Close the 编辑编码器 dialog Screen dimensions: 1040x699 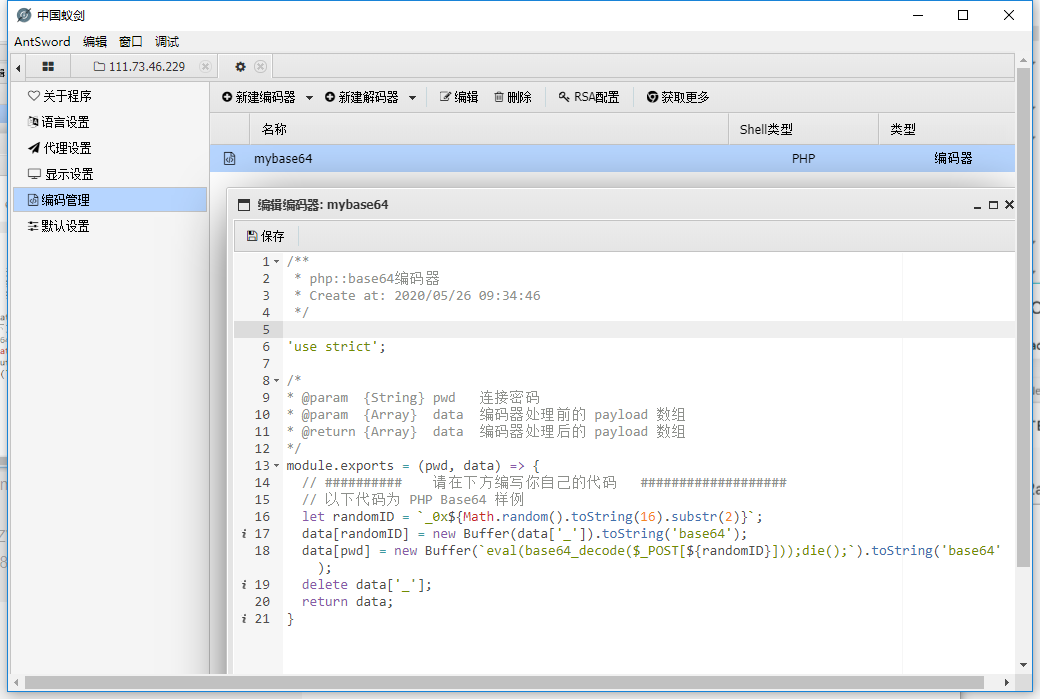1009,204
